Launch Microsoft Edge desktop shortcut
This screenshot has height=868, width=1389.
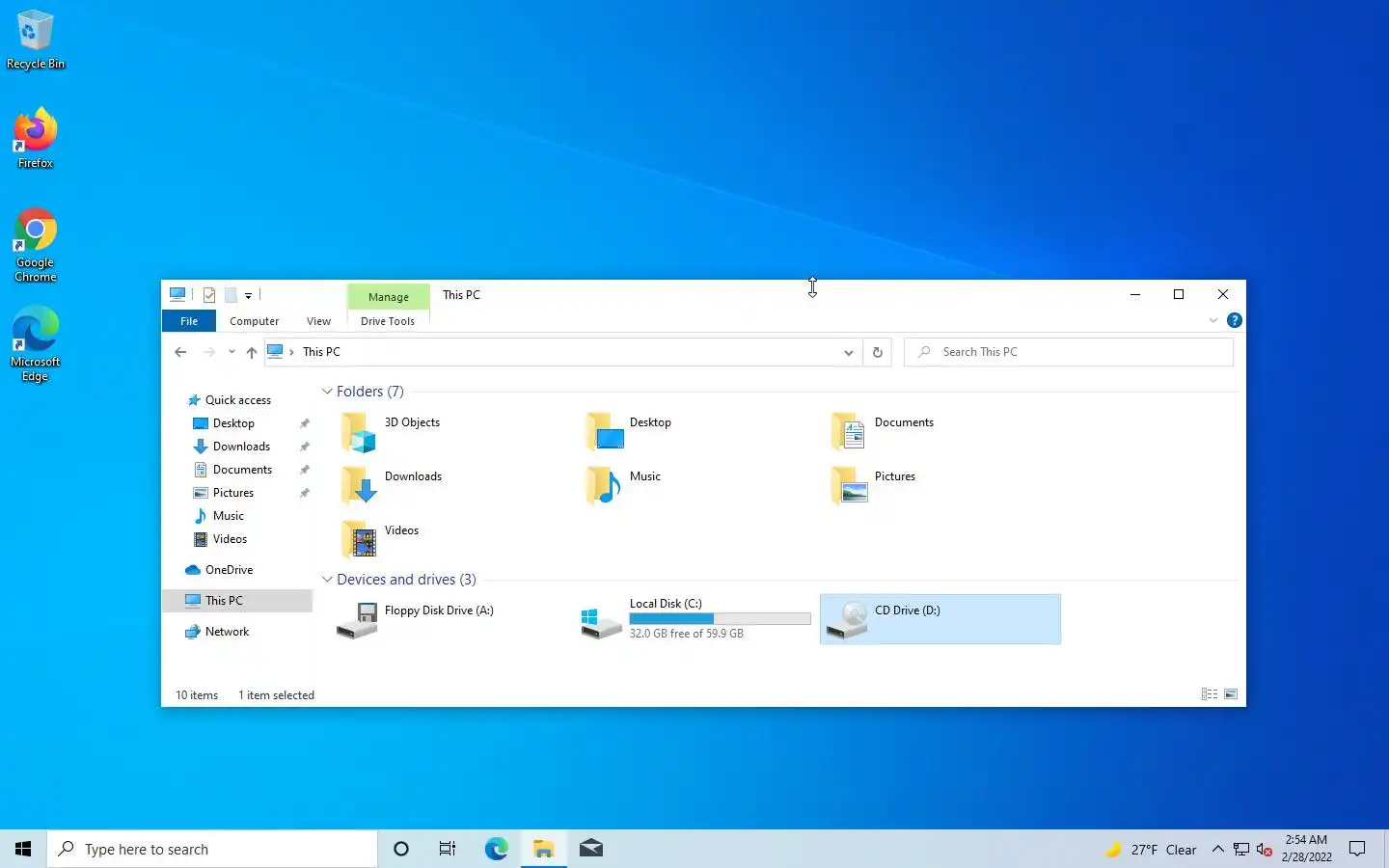coord(36,345)
